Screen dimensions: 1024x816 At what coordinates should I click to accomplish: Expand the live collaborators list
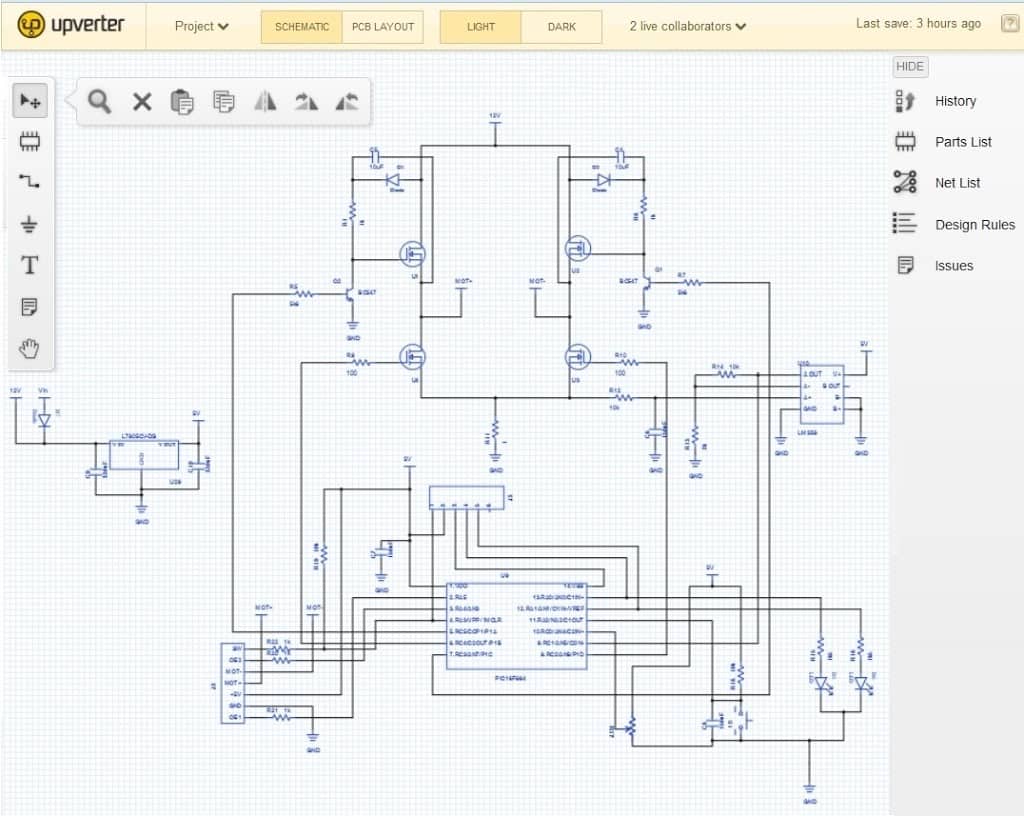point(686,27)
